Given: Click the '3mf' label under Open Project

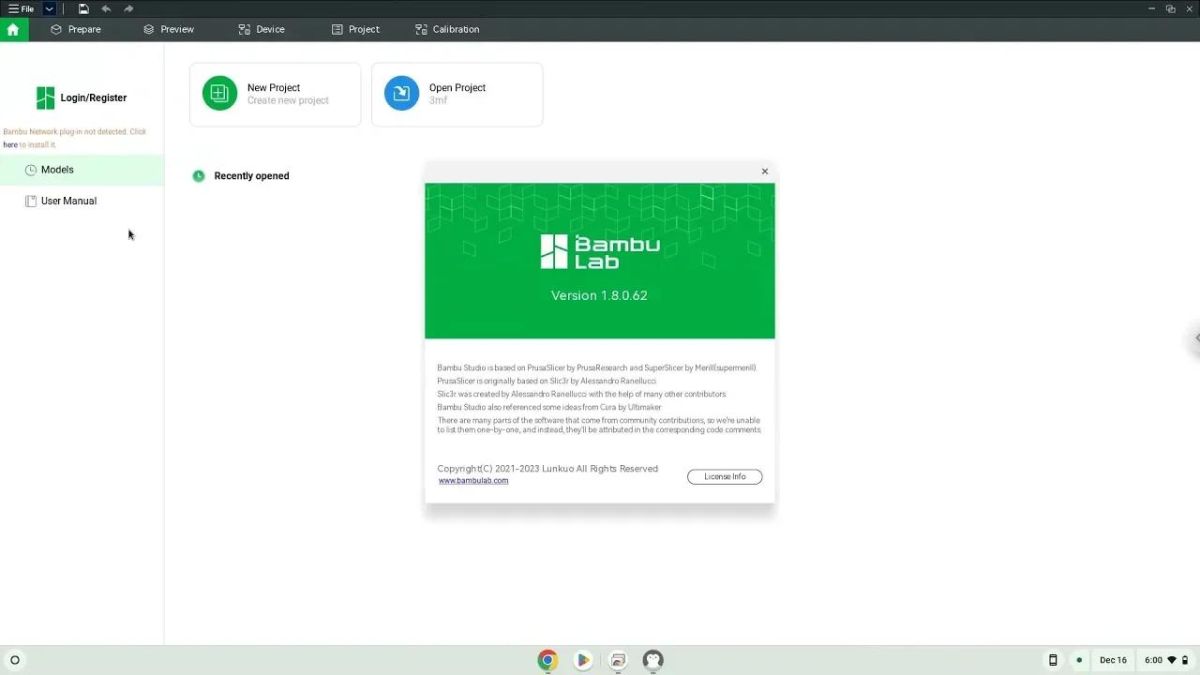Looking at the screenshot, I should click(x=438, y=101).
